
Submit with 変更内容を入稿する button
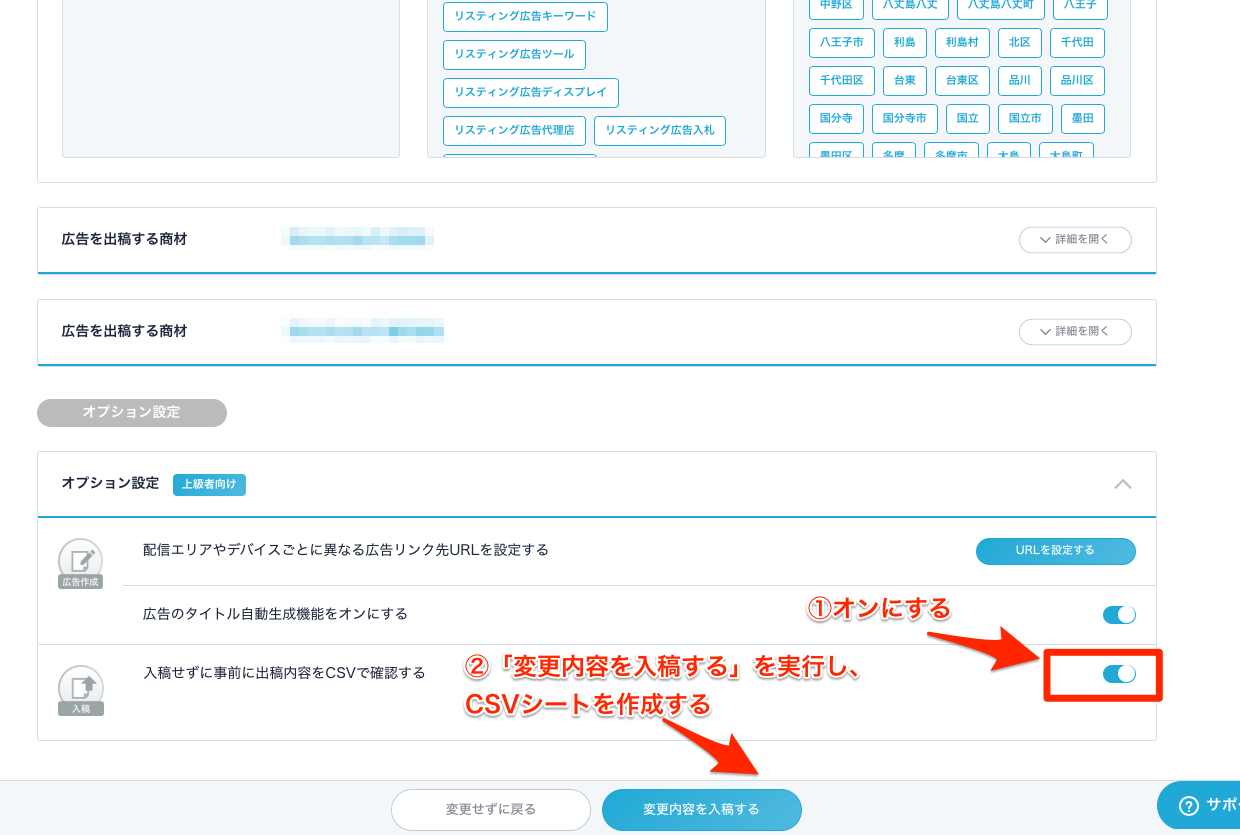point(701,810)
